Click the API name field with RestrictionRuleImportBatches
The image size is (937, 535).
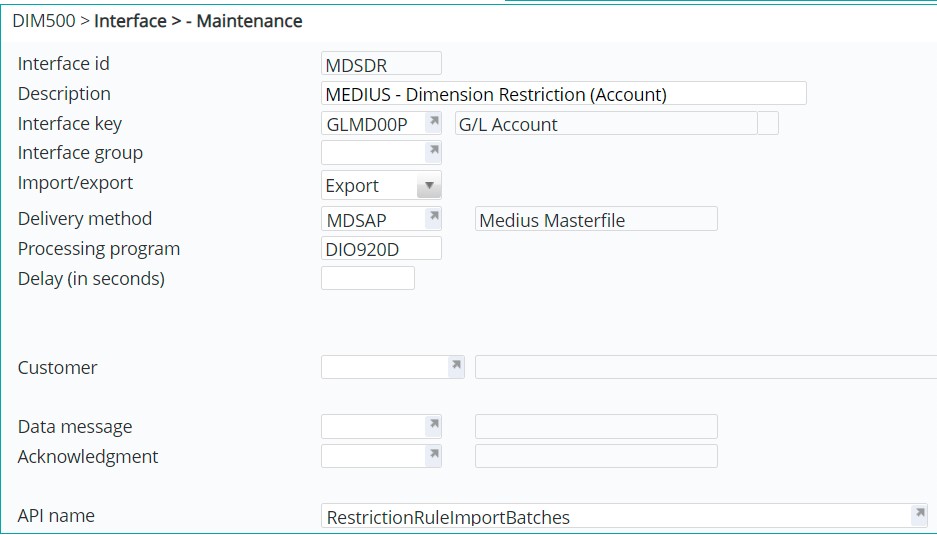tap(612, 516)
